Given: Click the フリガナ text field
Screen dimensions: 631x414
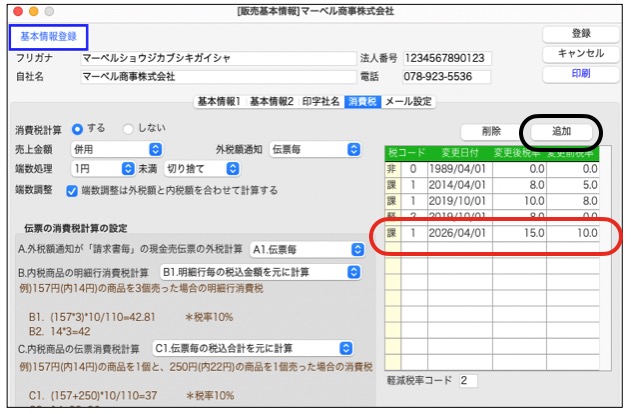Looking at the screenshot, I should 217,58.
